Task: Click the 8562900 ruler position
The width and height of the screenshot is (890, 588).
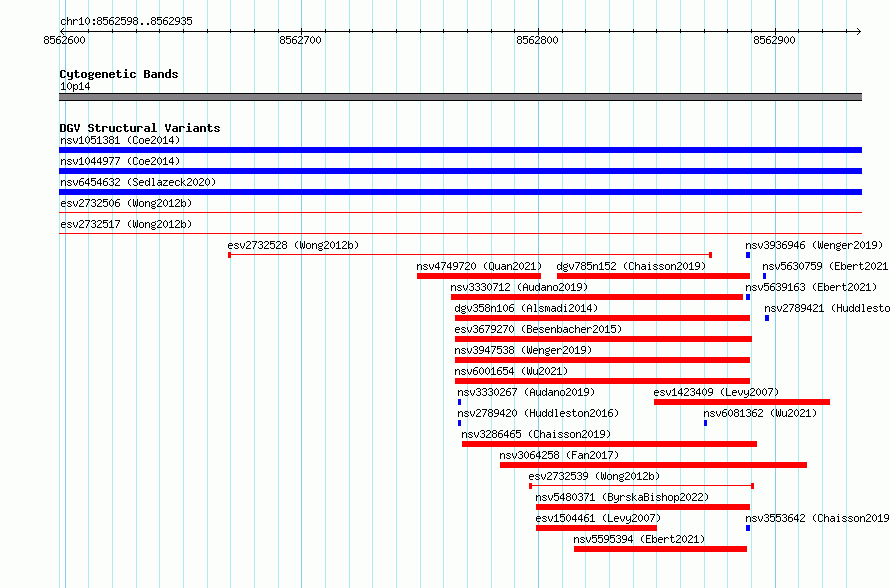Action: coord(774,40)
